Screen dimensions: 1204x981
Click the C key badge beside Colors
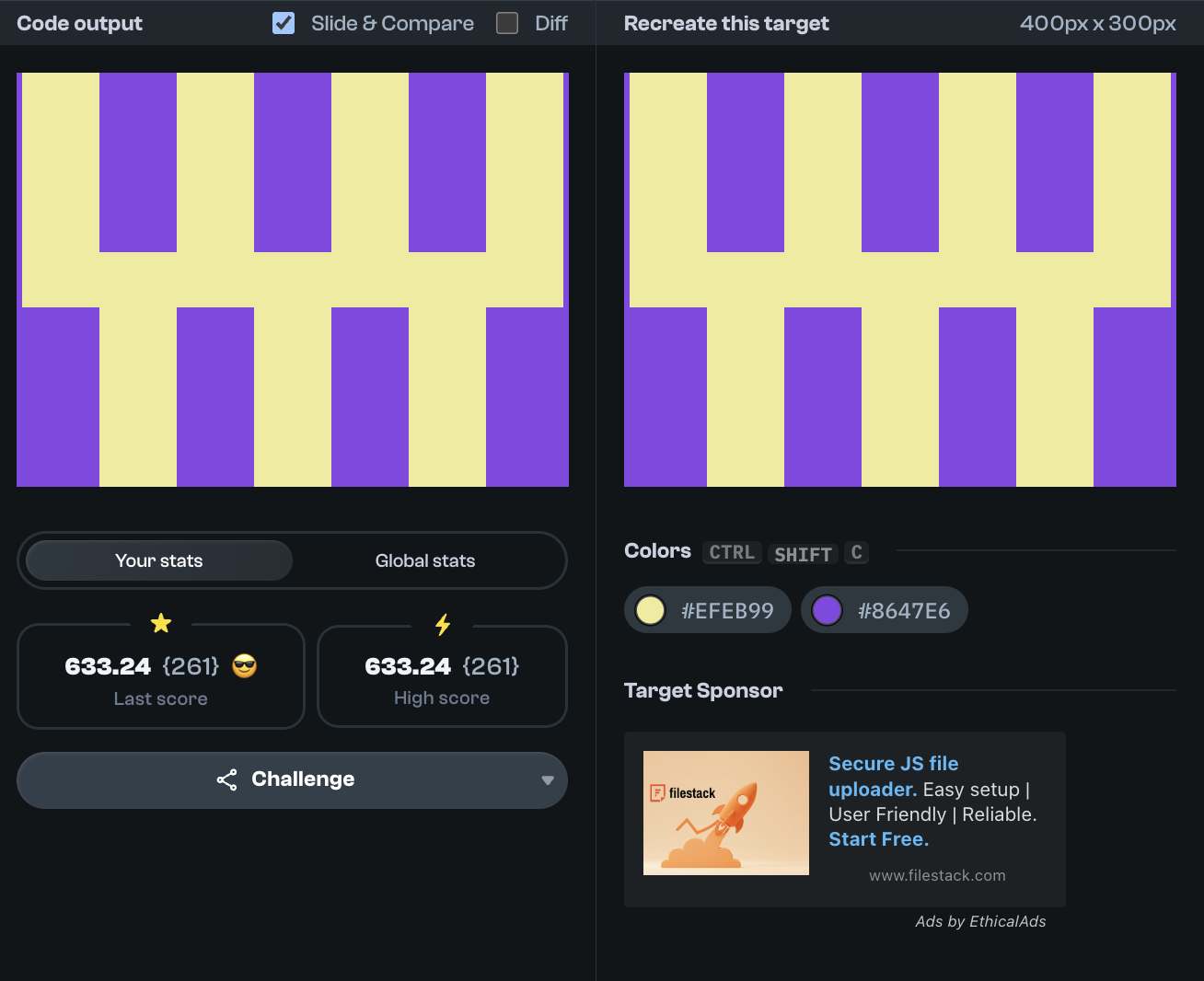click(x=856, y=552)
